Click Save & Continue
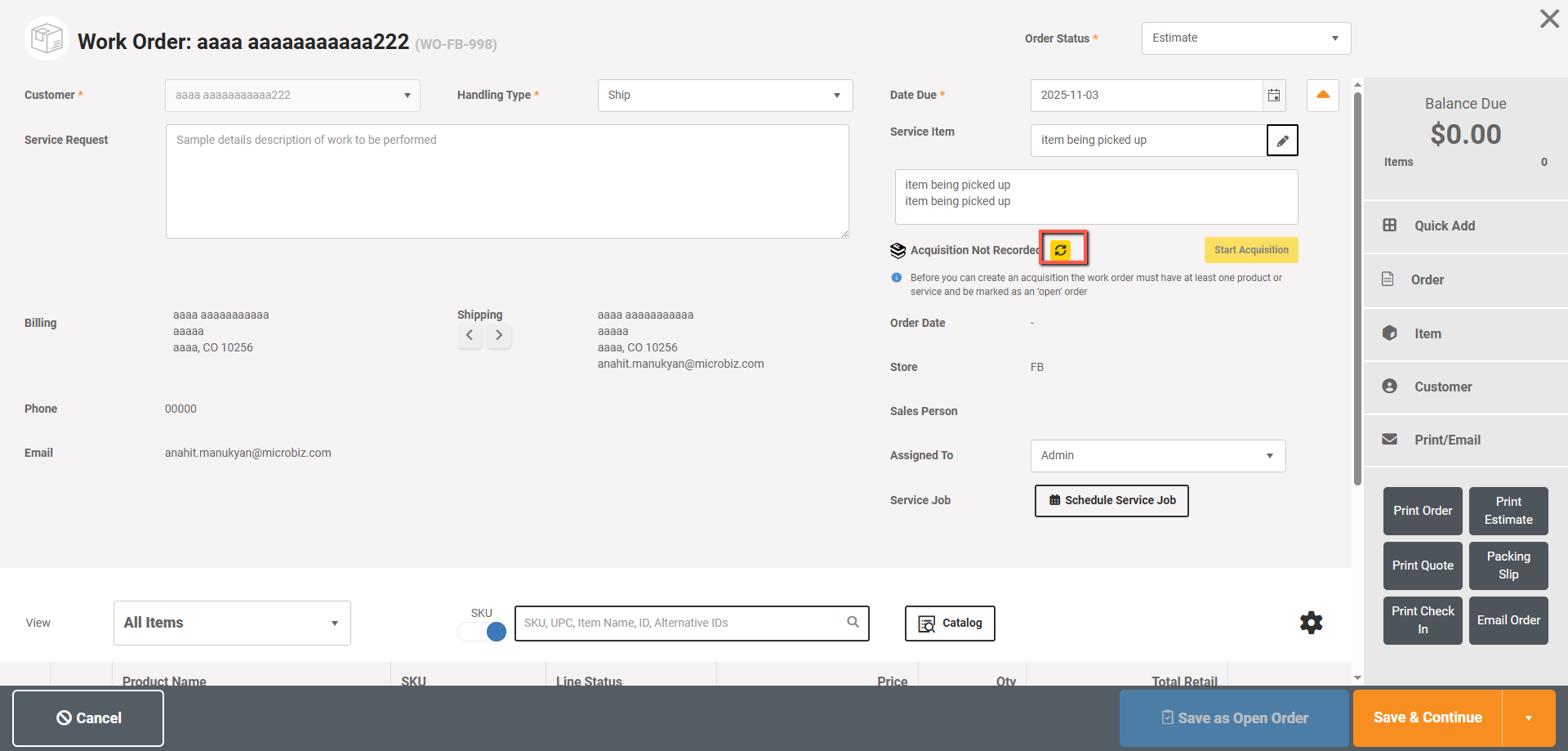This screenshot has width=1568, height=751. tap(1428, 718)
